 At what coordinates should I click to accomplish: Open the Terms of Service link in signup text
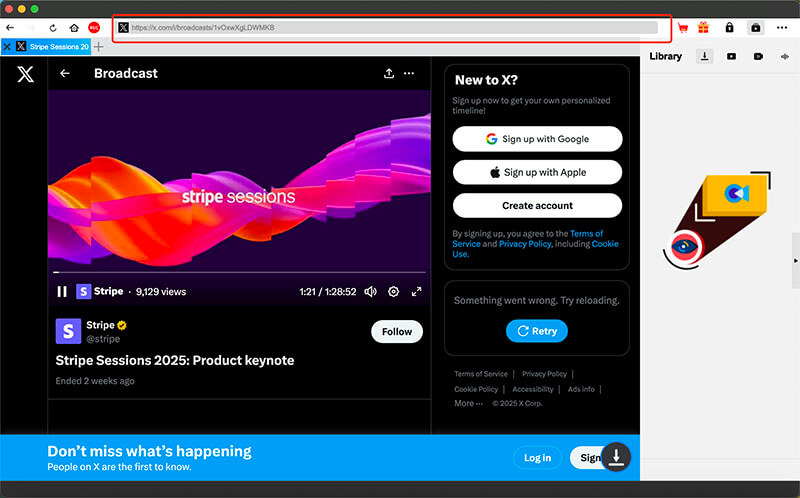[586, 234]
